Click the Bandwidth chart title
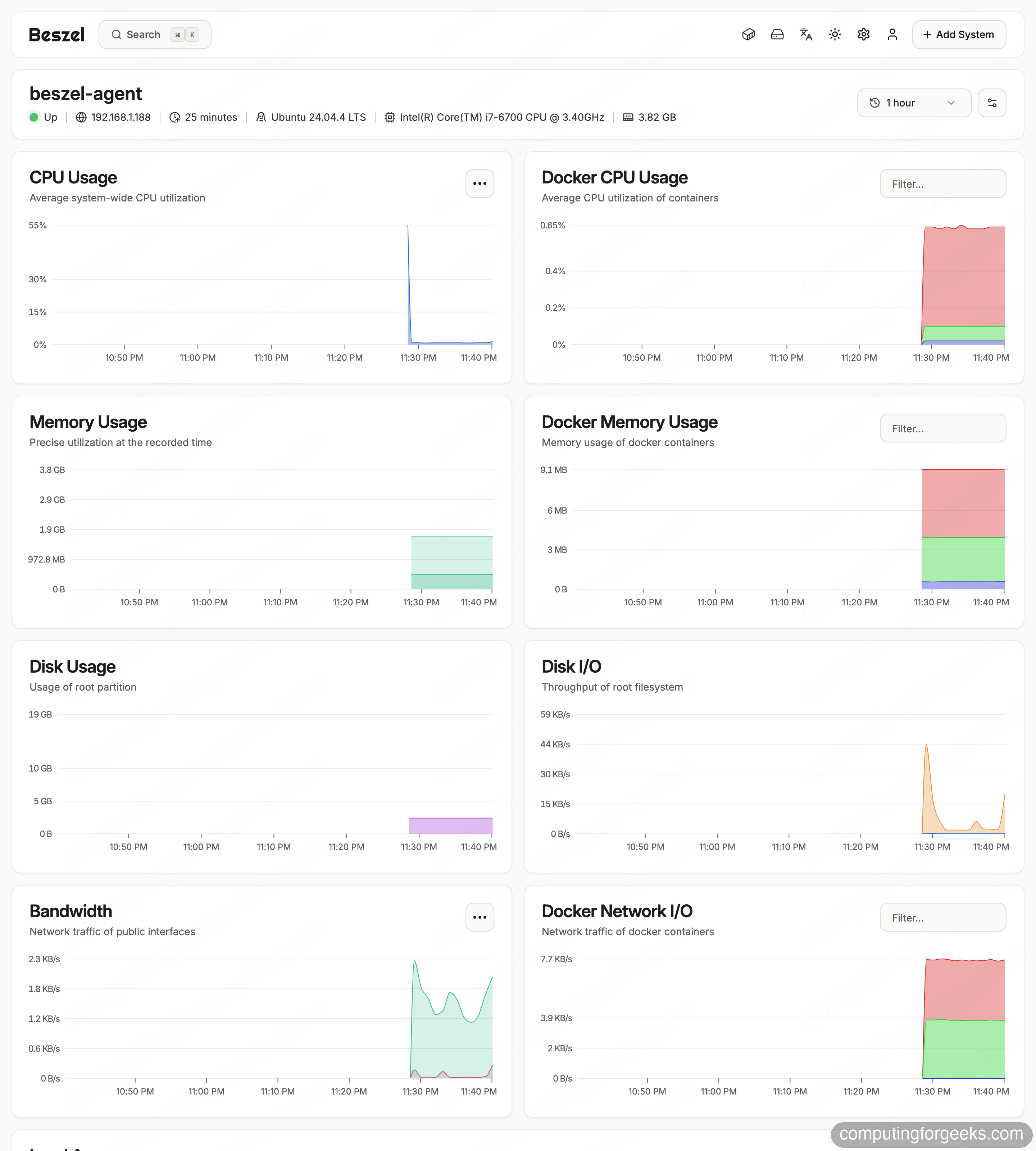Image resolution: width=1036 pixels, height=1151 pixels. 71,911
